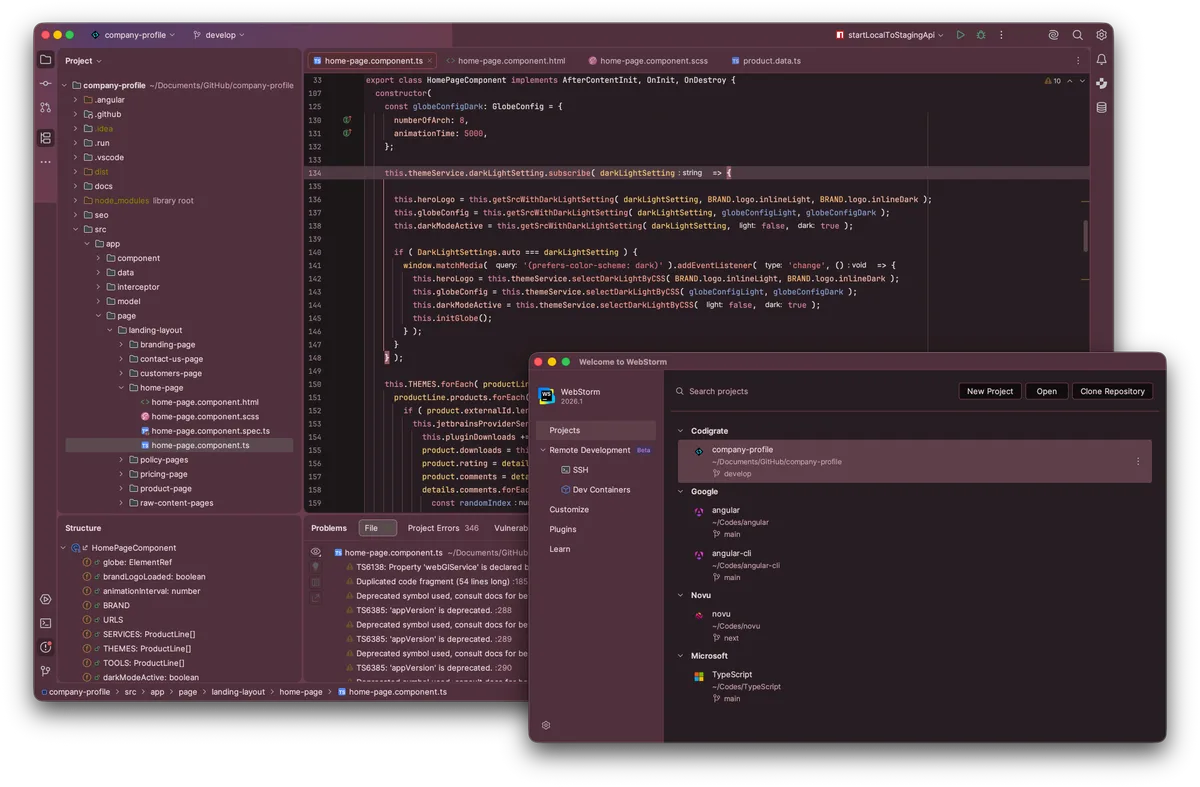1200x787 pixels.
Task: Click the New Project button
Action: coord(990,391)
